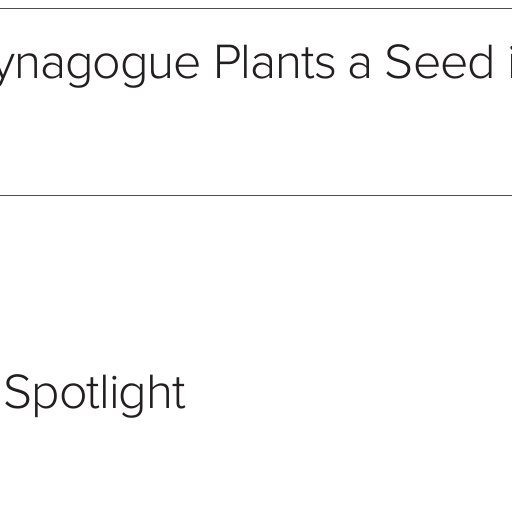Click the cut-off 'i' after 'Seed'
512x512 pixels.
(x=510, y=62)
